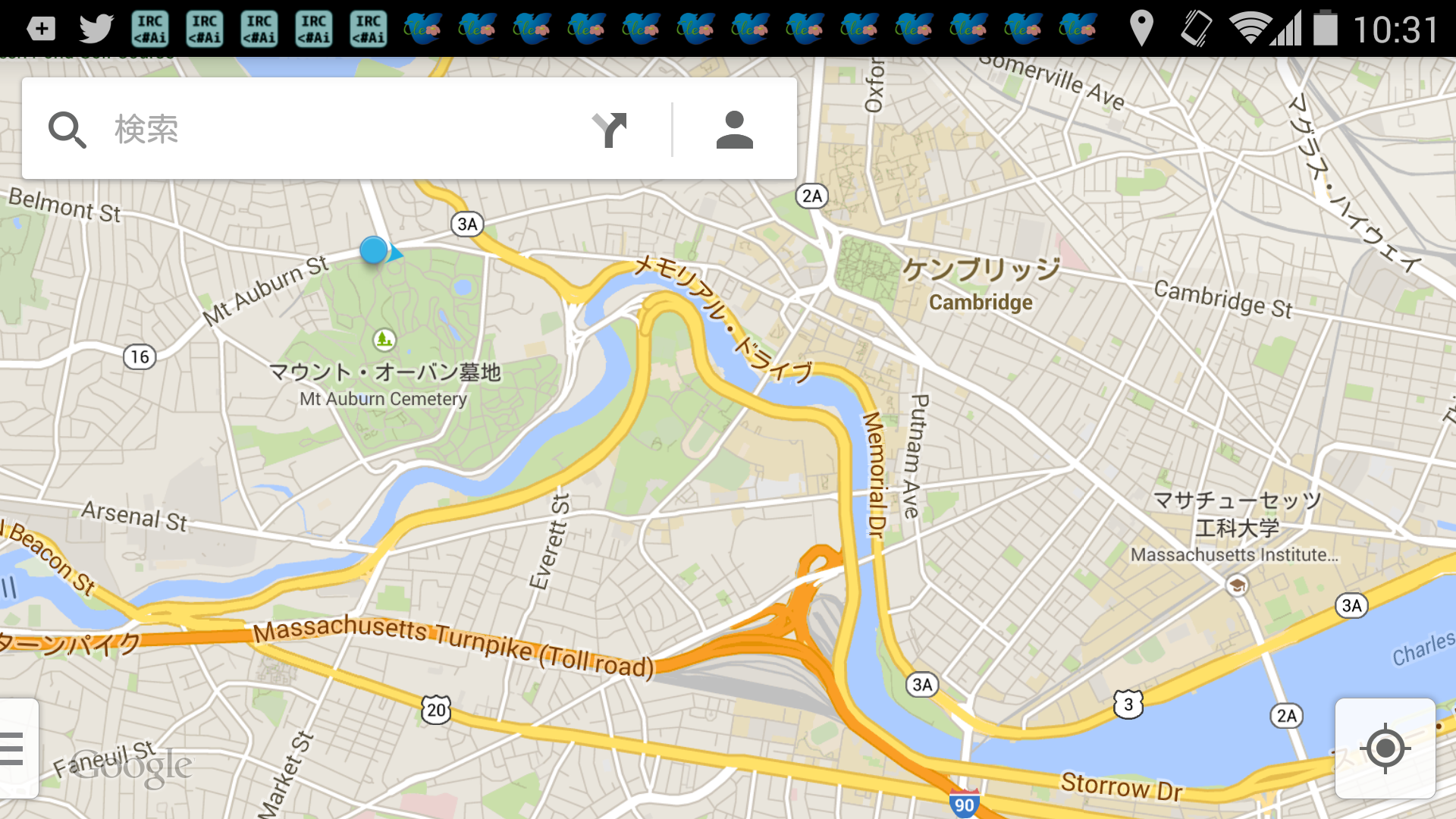
Task: Tap the Wi-Fi signal status icon
Action: click(x=1251, y=29)
